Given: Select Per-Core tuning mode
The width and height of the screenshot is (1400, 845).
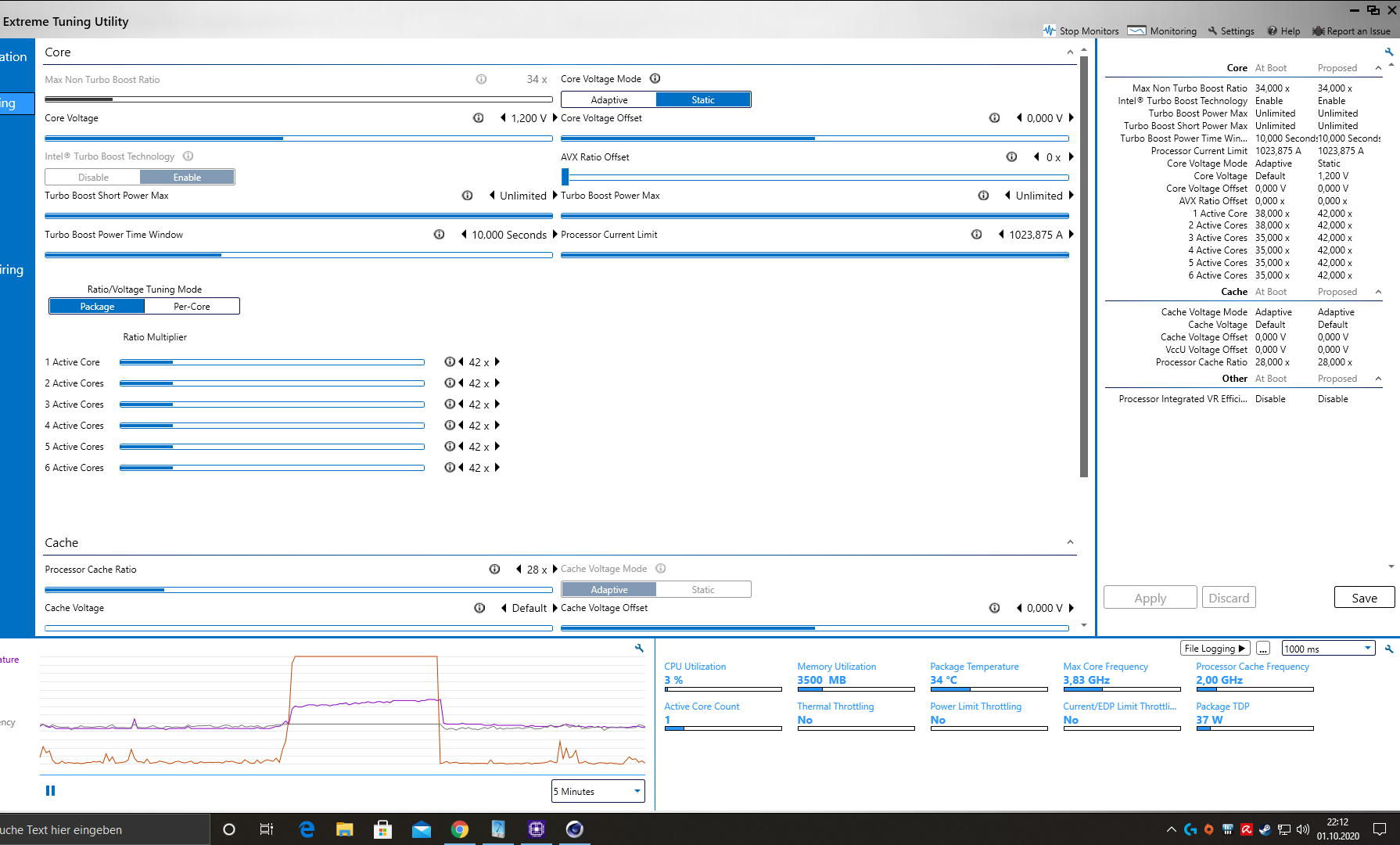Looking at the screenshot, I should (192, 306).
